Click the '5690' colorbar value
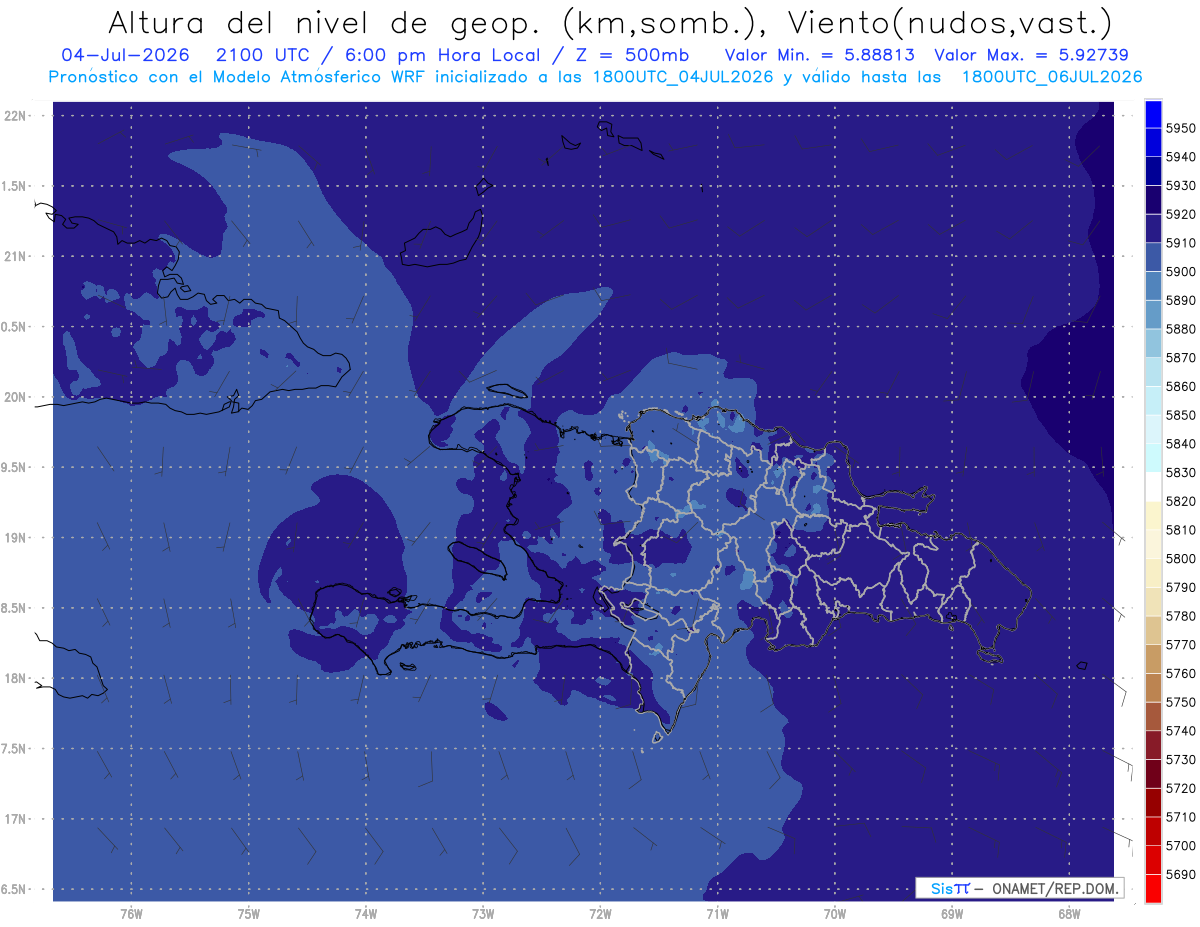The image size is (1200, 927). (1180, 874)
